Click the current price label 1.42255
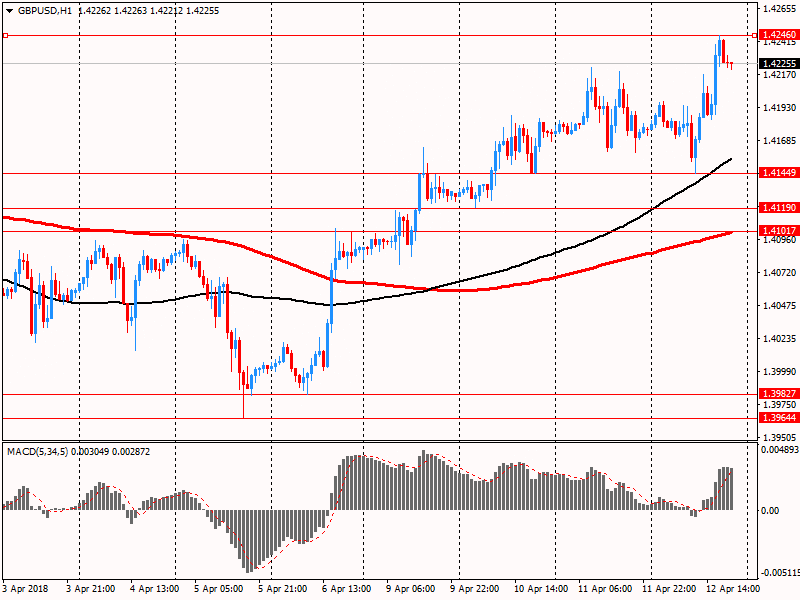Image resolution: width=800 pixels, height=600 pixels. [779, 63]
